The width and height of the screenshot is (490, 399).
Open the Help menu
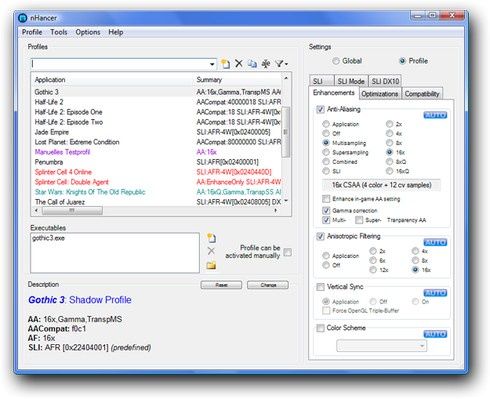click(x=116, y=32)
